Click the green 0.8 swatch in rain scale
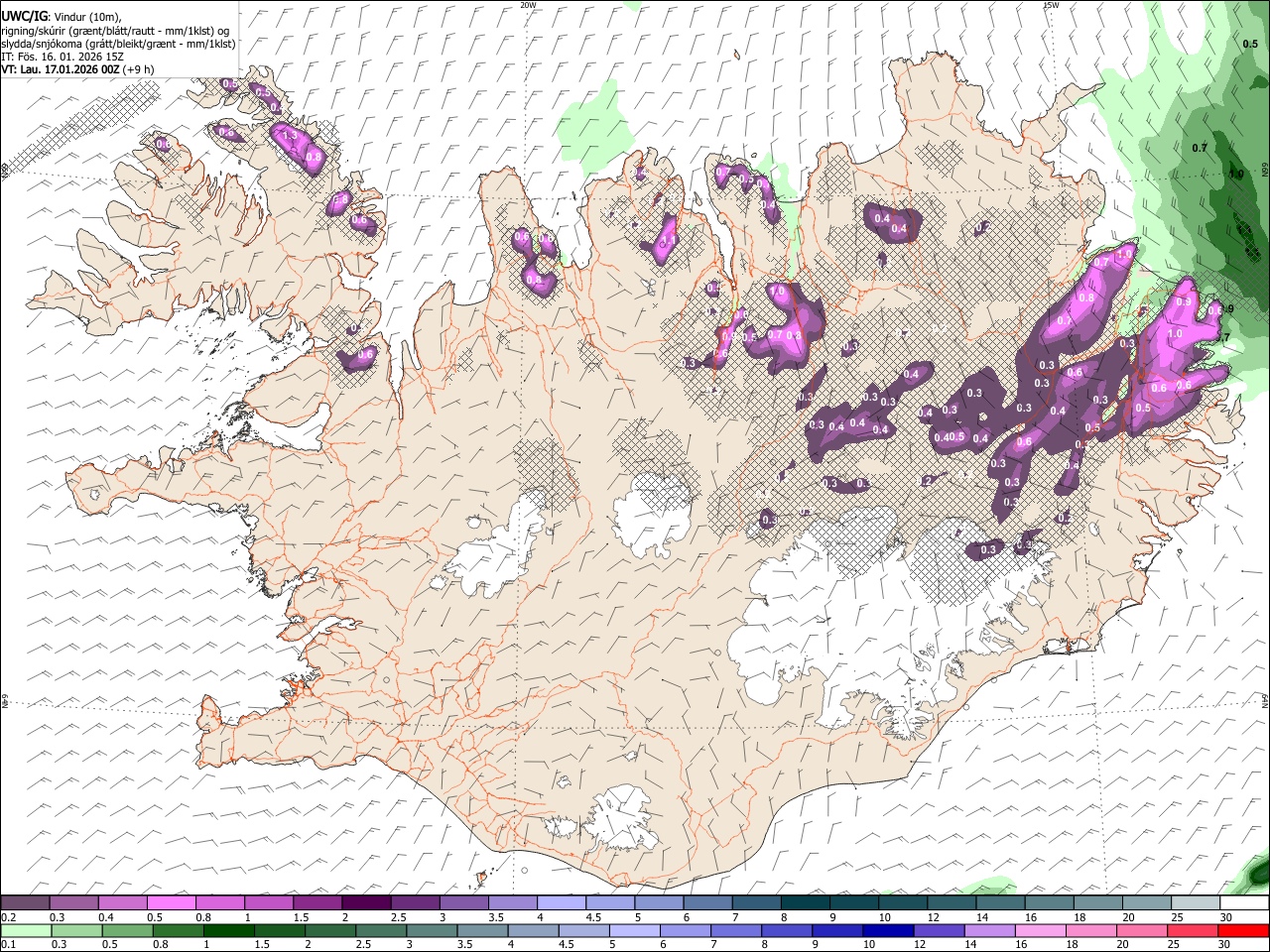Image resolution: width=1270 pixels, height=952 pixels. [178, 930]
